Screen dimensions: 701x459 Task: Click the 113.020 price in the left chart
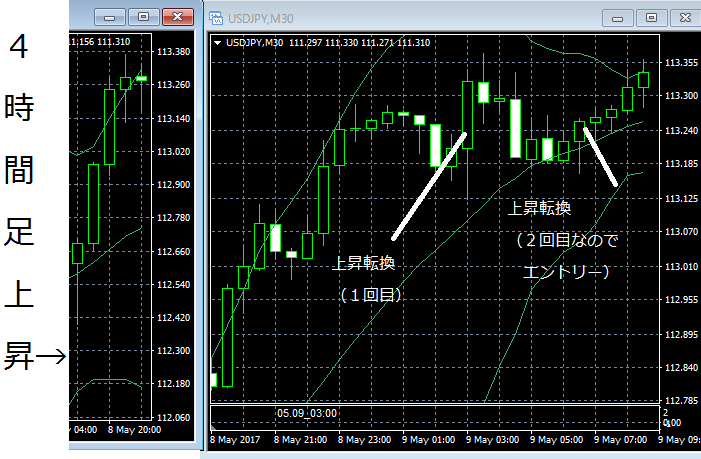[173, 152]
